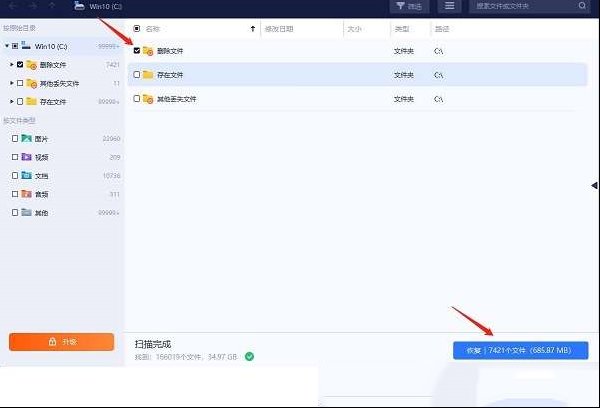Viewport: 600px width, 408px height.
Task: Click the 音频 audio type icon
Action: [27, 194]
